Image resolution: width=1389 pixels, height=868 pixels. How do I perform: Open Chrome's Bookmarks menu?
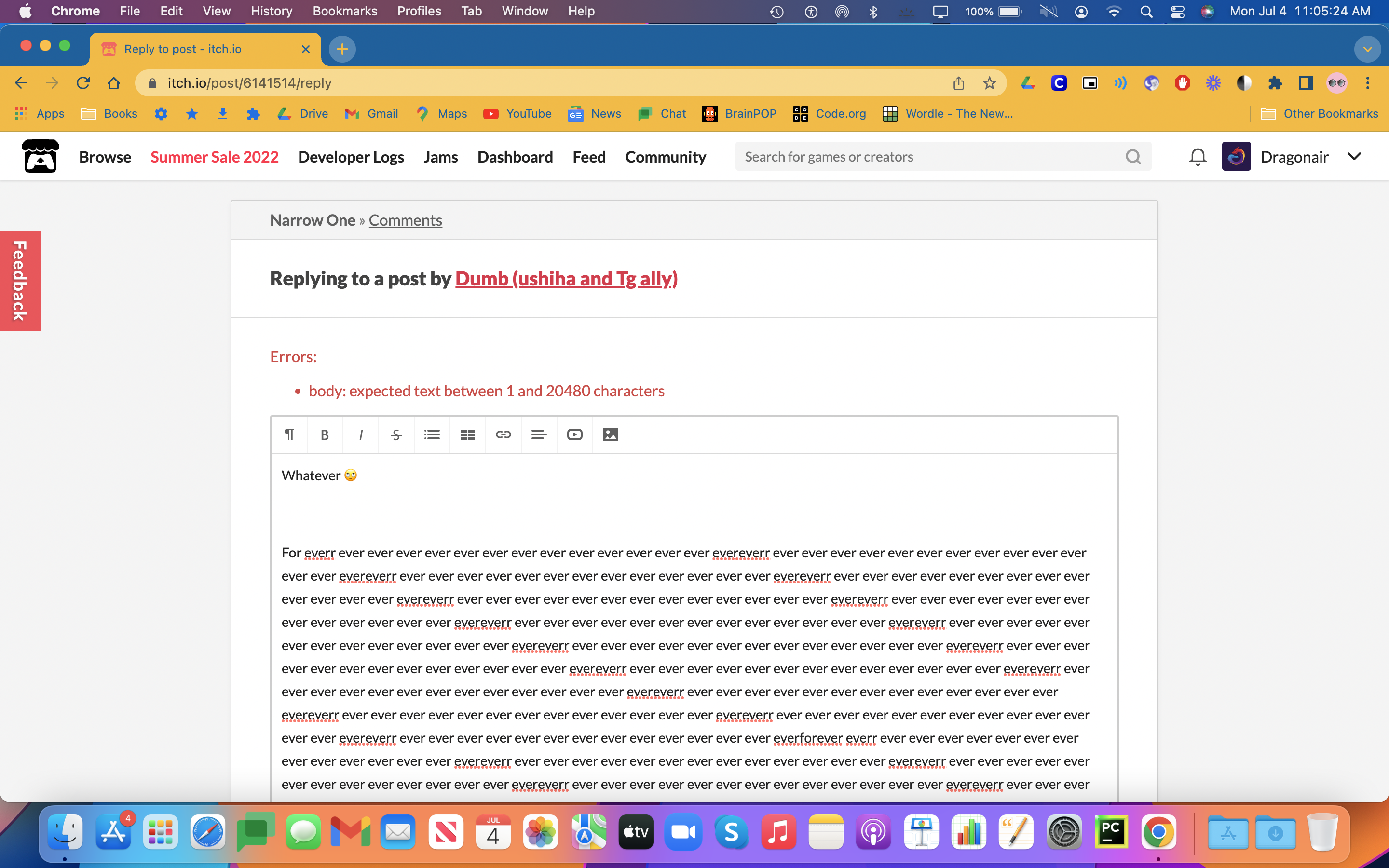(x=344, y=11)
